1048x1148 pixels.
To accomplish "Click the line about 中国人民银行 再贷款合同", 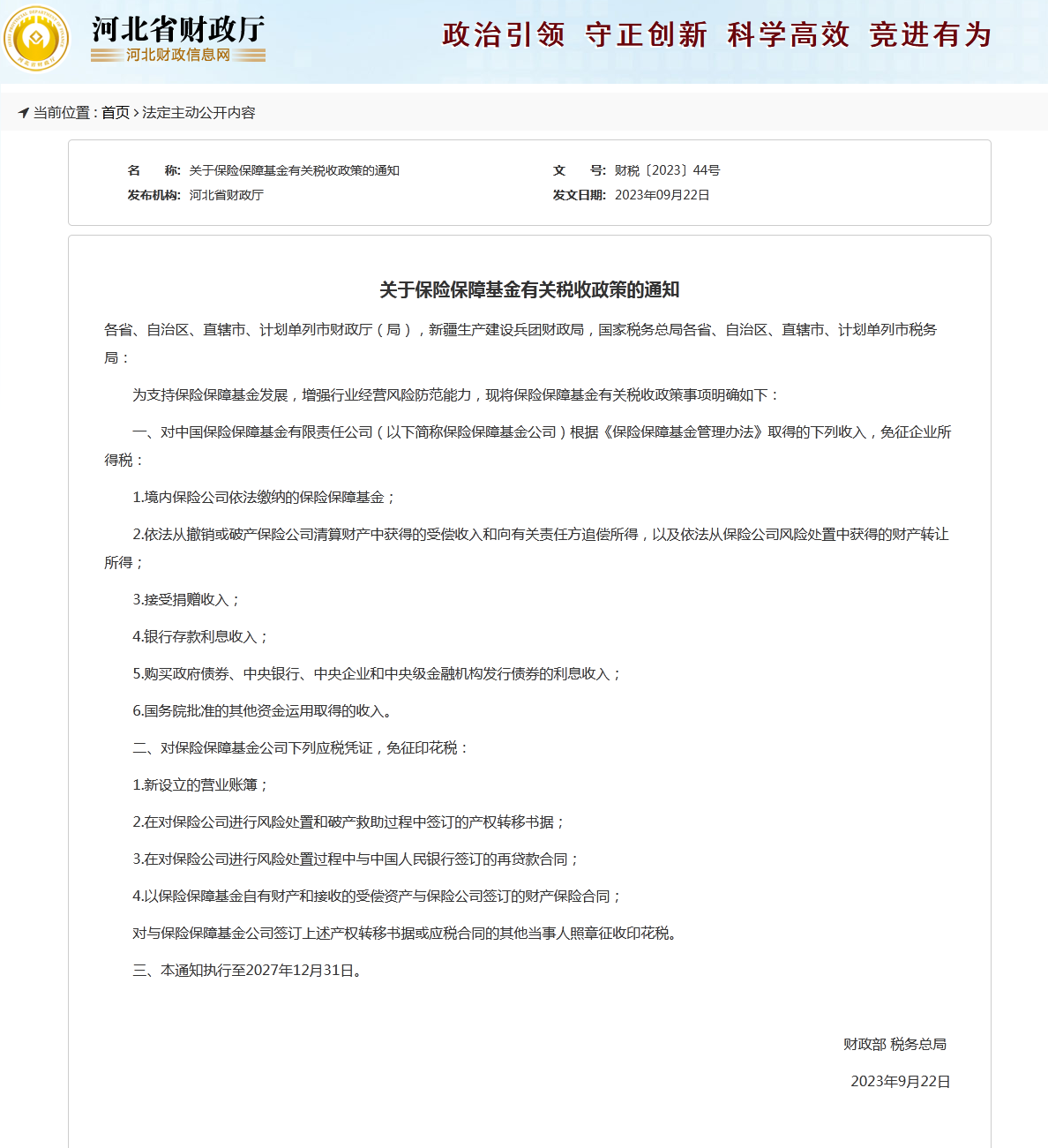I will point(356,859).
